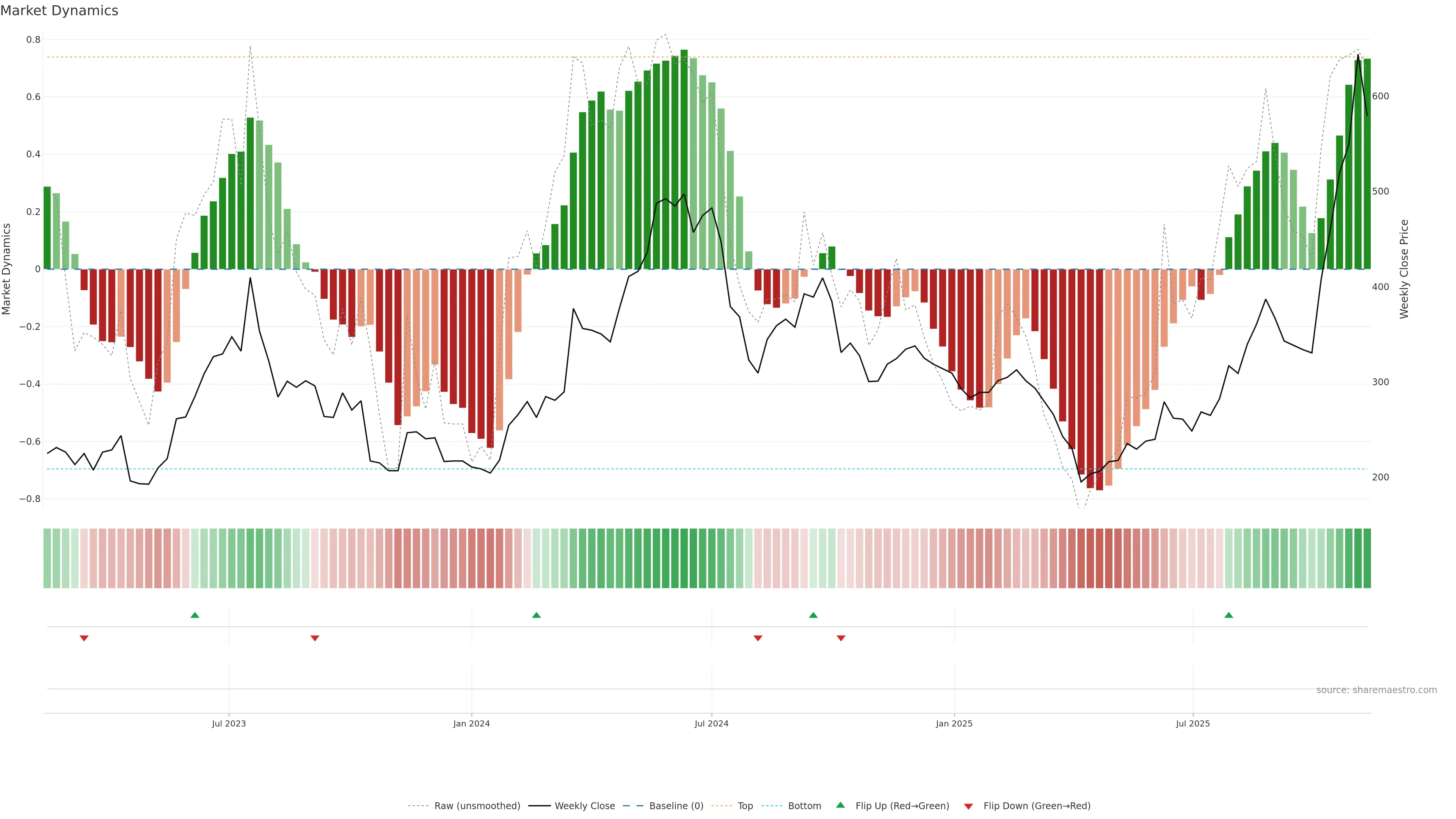This screenshot has width=1456, height=819.
Task: Click the Jan 2024 x-axis label
Action: (471, 723)
